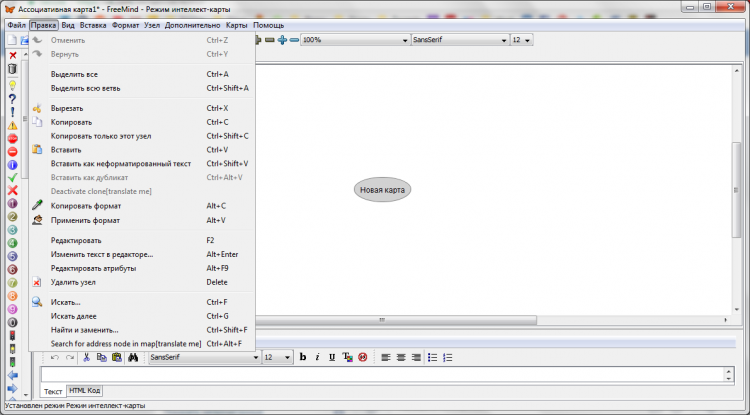Switch to the HTML Код tab
Viewport: 750px width, 415px height.
coord(85,391)
